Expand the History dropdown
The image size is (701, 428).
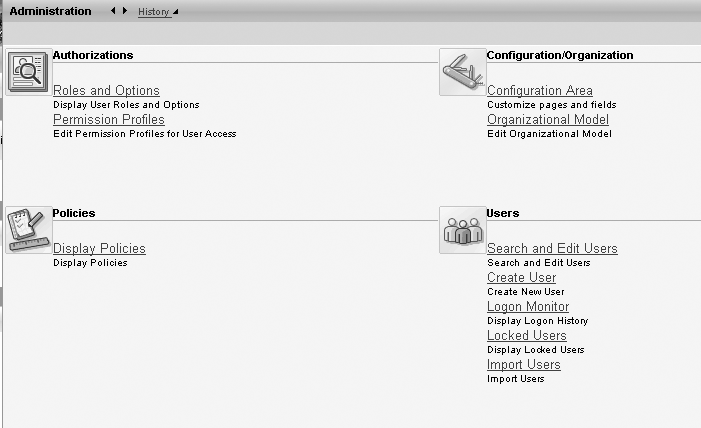tap(157, 12)
